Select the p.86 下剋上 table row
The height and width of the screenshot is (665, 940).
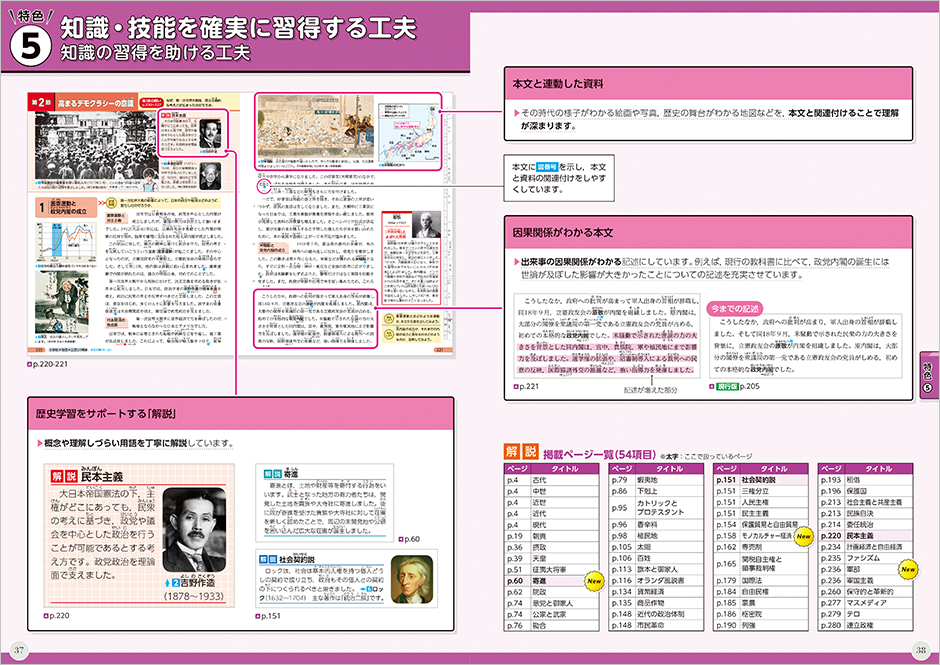tap(656, 491)
